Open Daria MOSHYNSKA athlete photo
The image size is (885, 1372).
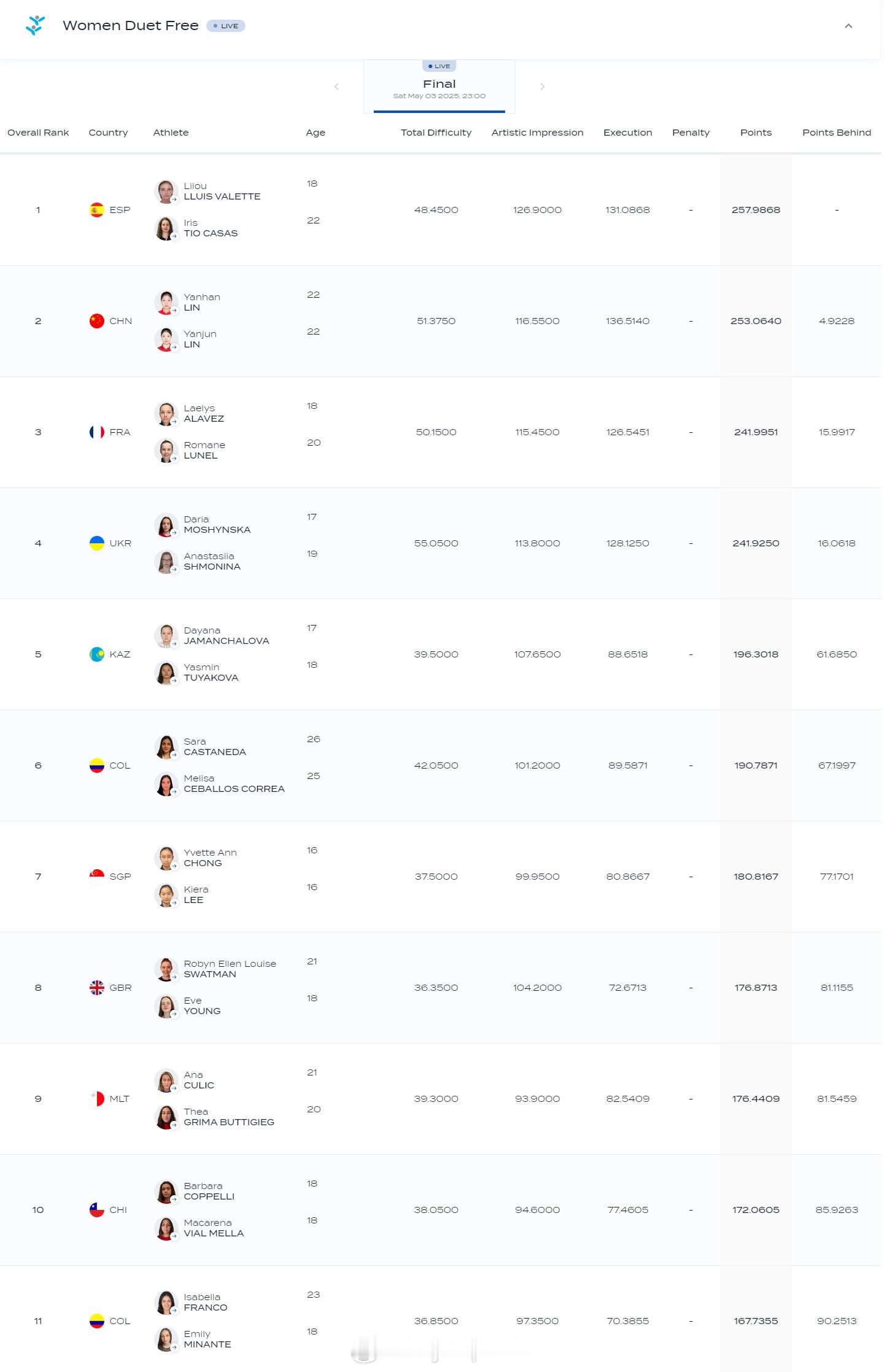point(166,525)
